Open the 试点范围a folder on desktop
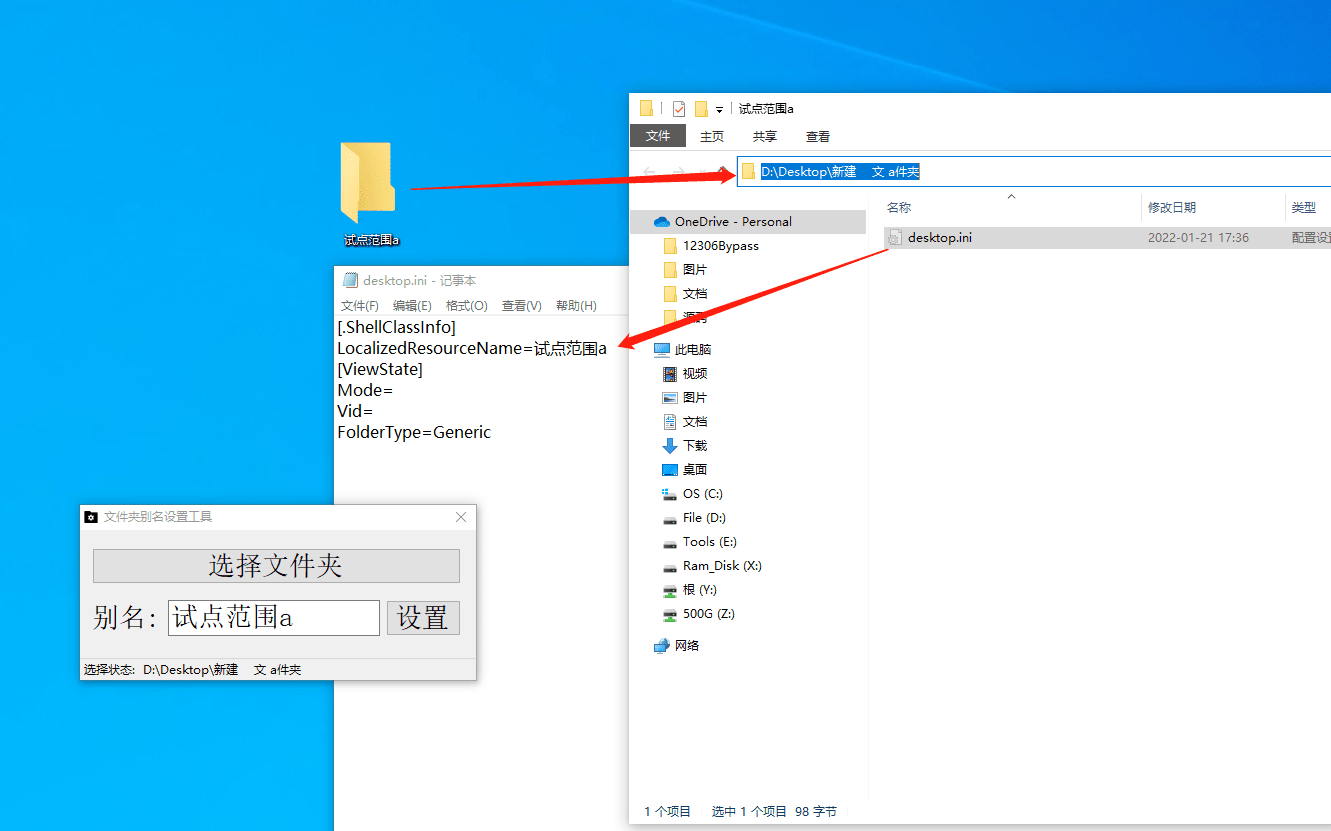The height and width of the screenshot is (831, 1331). pyautogui.click(x=370, y=185)
